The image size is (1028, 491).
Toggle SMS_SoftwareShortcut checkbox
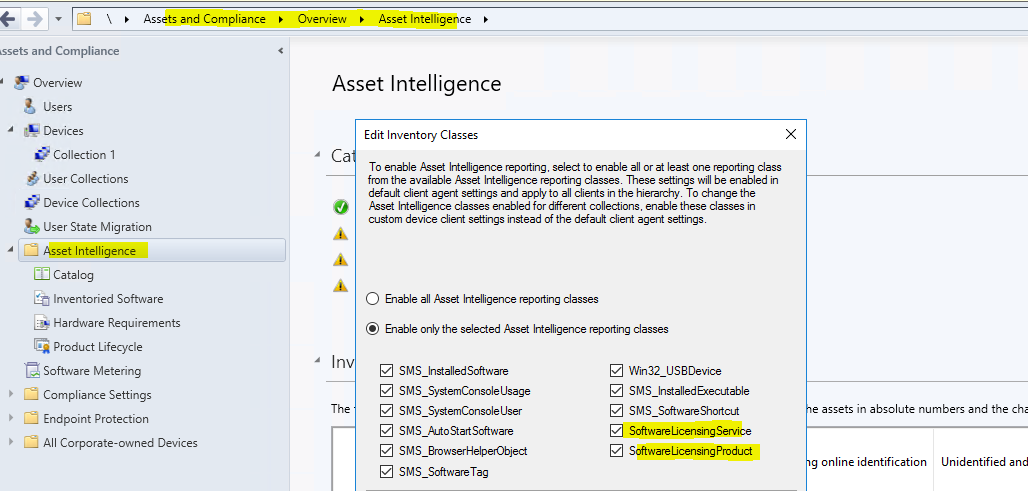point(616,411)
